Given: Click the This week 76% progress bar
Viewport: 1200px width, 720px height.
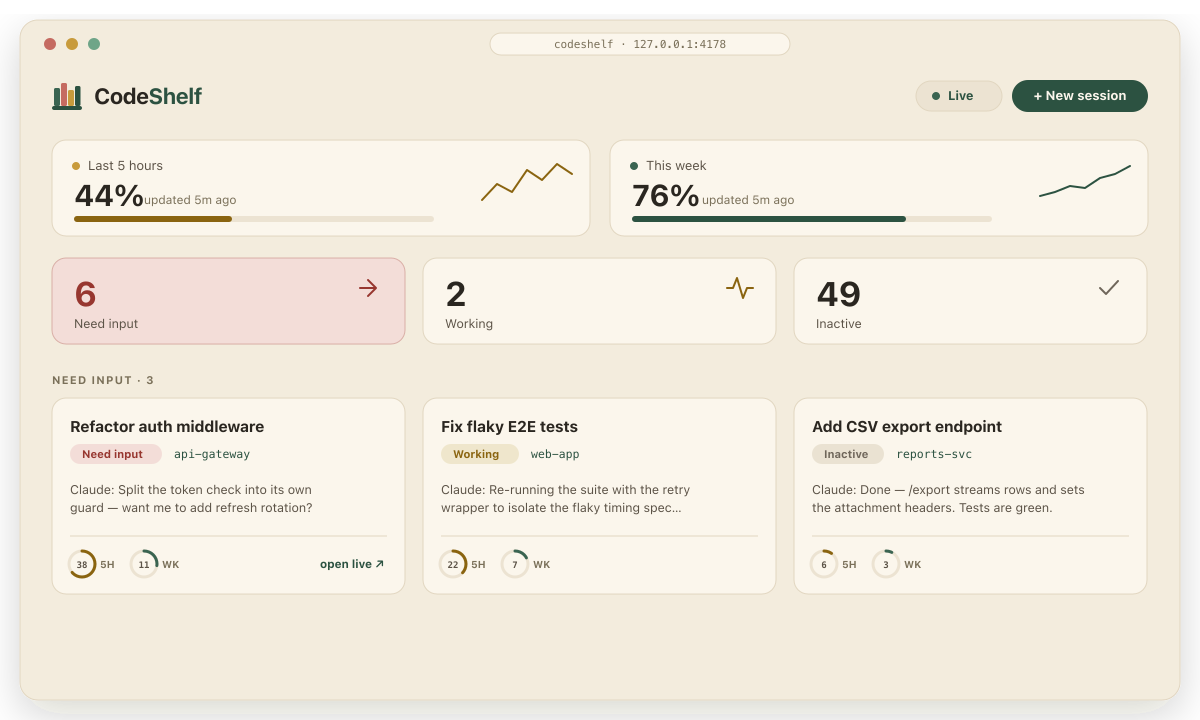Looking at the screenshot, I should [812, 219].
